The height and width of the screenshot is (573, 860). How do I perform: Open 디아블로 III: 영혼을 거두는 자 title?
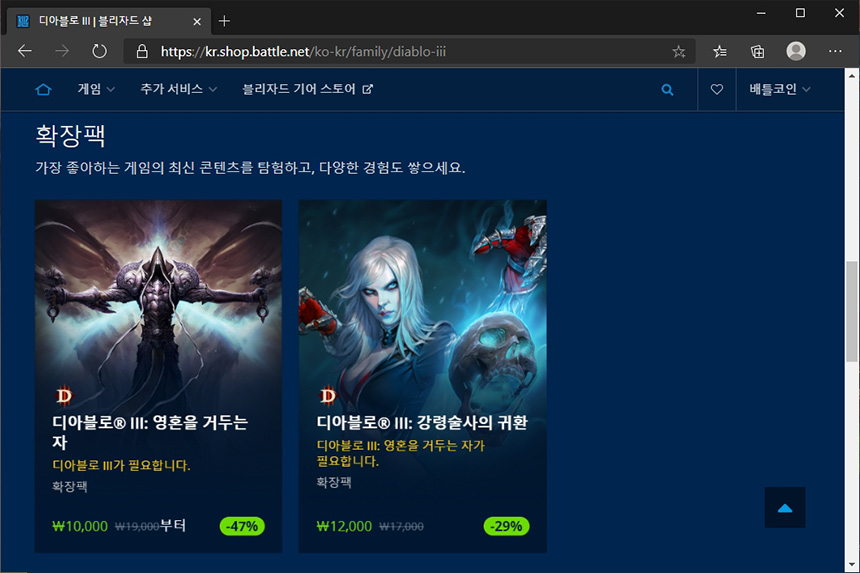(x=150, y=432)
